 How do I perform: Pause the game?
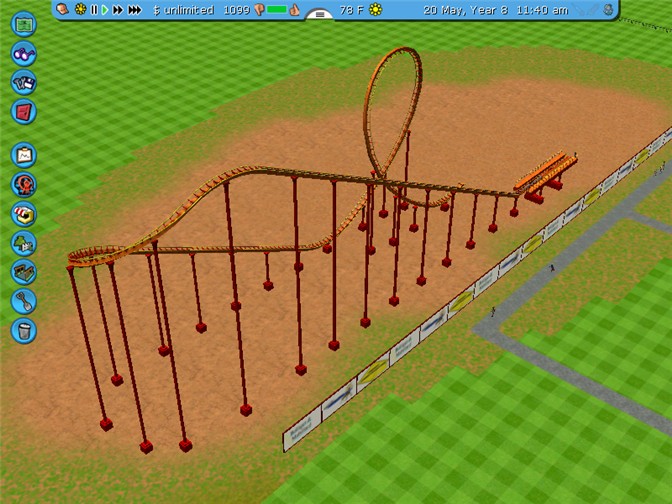pyautogui.click(x=94, y=9)
